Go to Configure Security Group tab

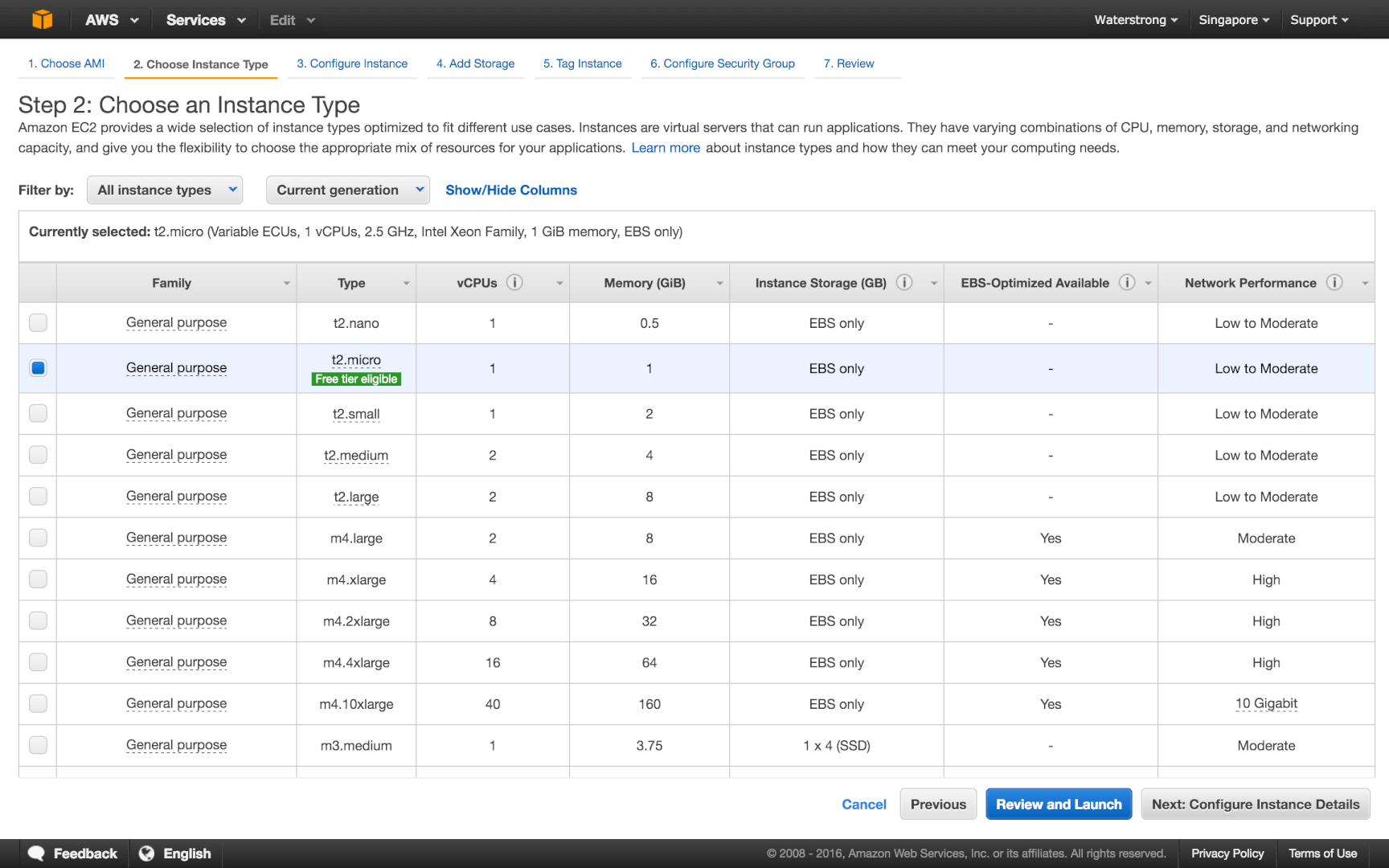click(723, 63)
